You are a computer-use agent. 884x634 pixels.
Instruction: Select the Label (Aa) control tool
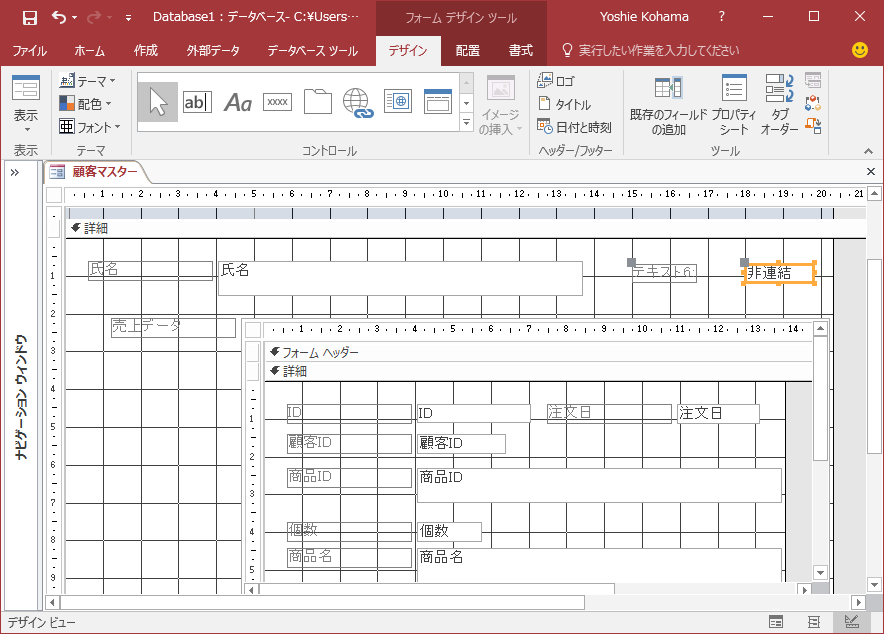[x=238, y=102]
